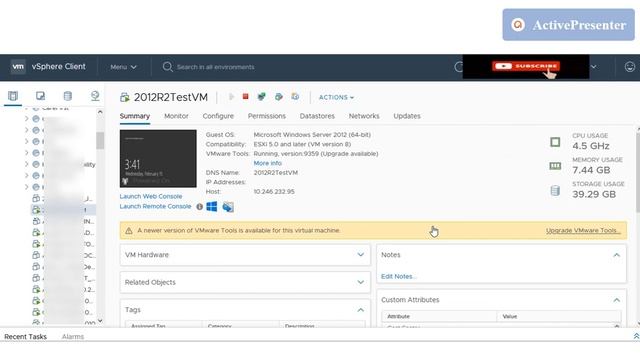This screenshot has height=360, width=640.
Task: Expand the Recent Tasks pane with double chevron
Action: coord(636,336)
